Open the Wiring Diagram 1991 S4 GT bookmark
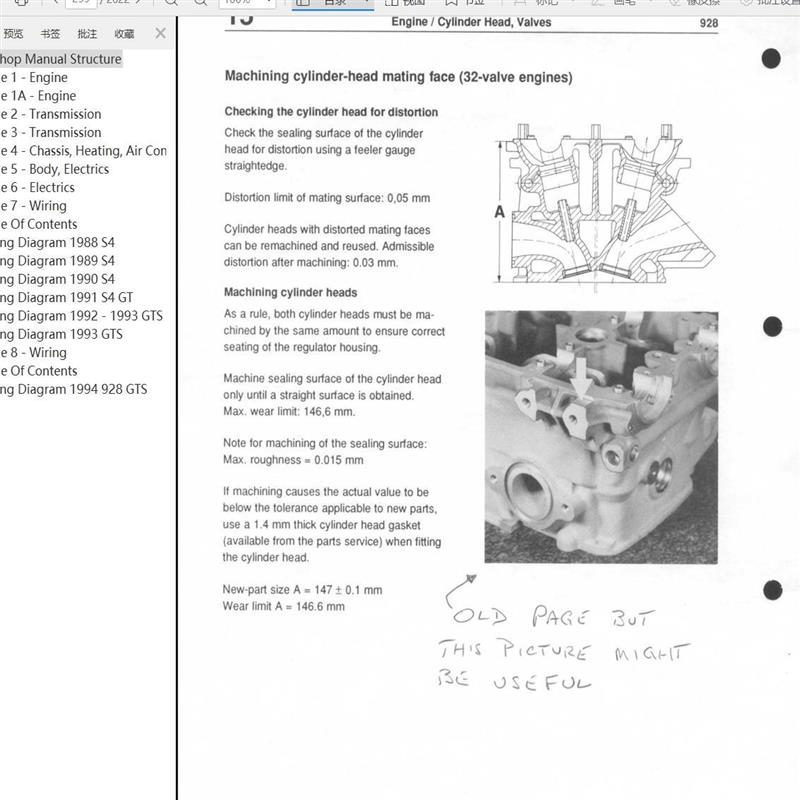 pyautogui.click(x=67, y=298)
